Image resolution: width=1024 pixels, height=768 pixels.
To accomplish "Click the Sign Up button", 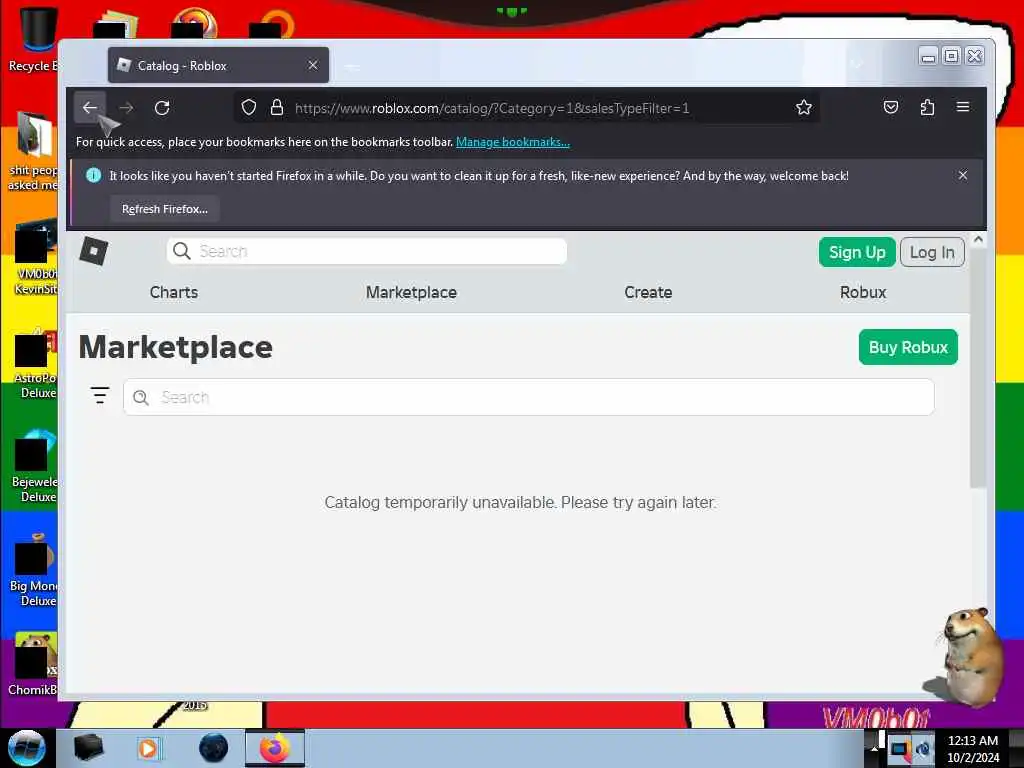I will point(857,252).
